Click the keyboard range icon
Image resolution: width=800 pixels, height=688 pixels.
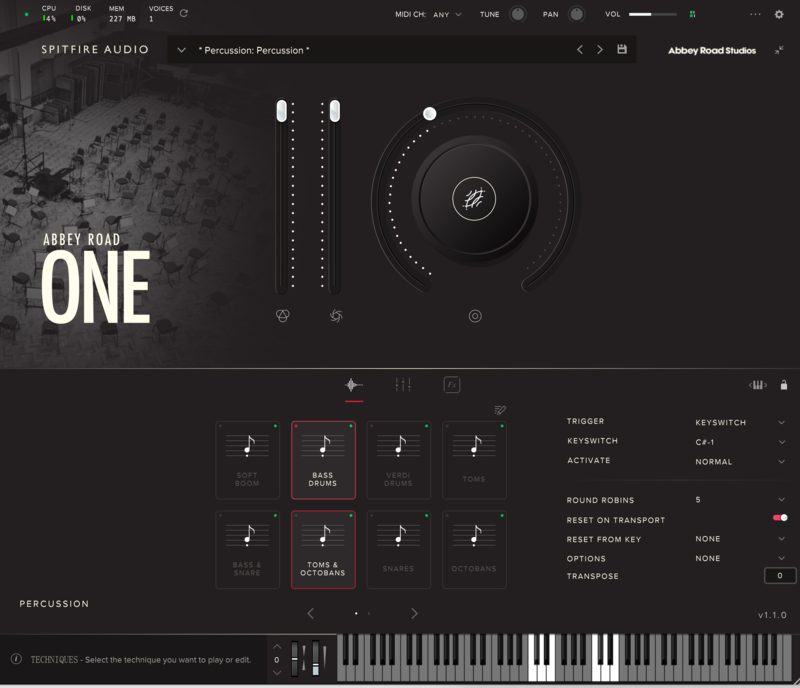[758, 385]
